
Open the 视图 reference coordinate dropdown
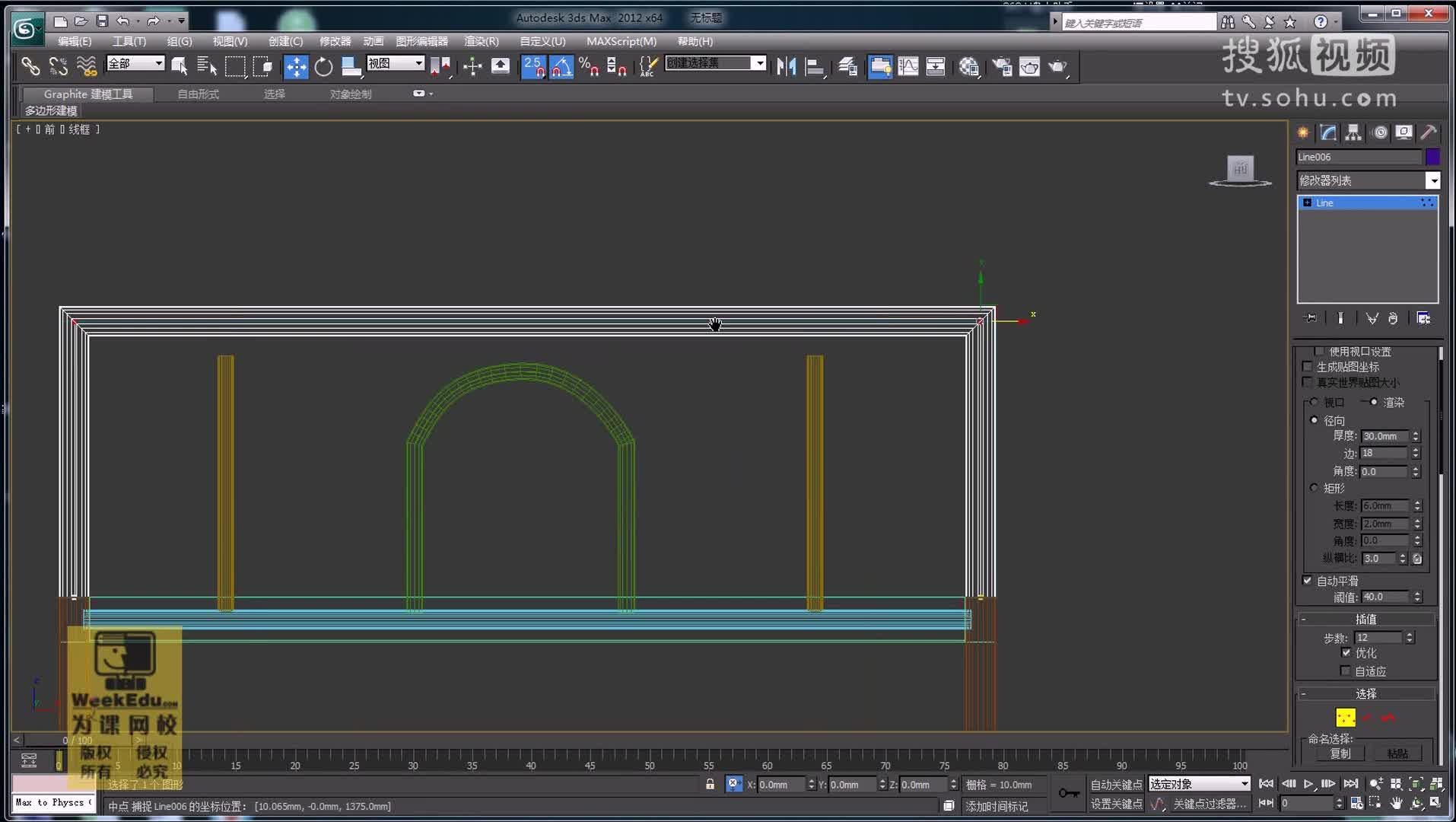420,64
